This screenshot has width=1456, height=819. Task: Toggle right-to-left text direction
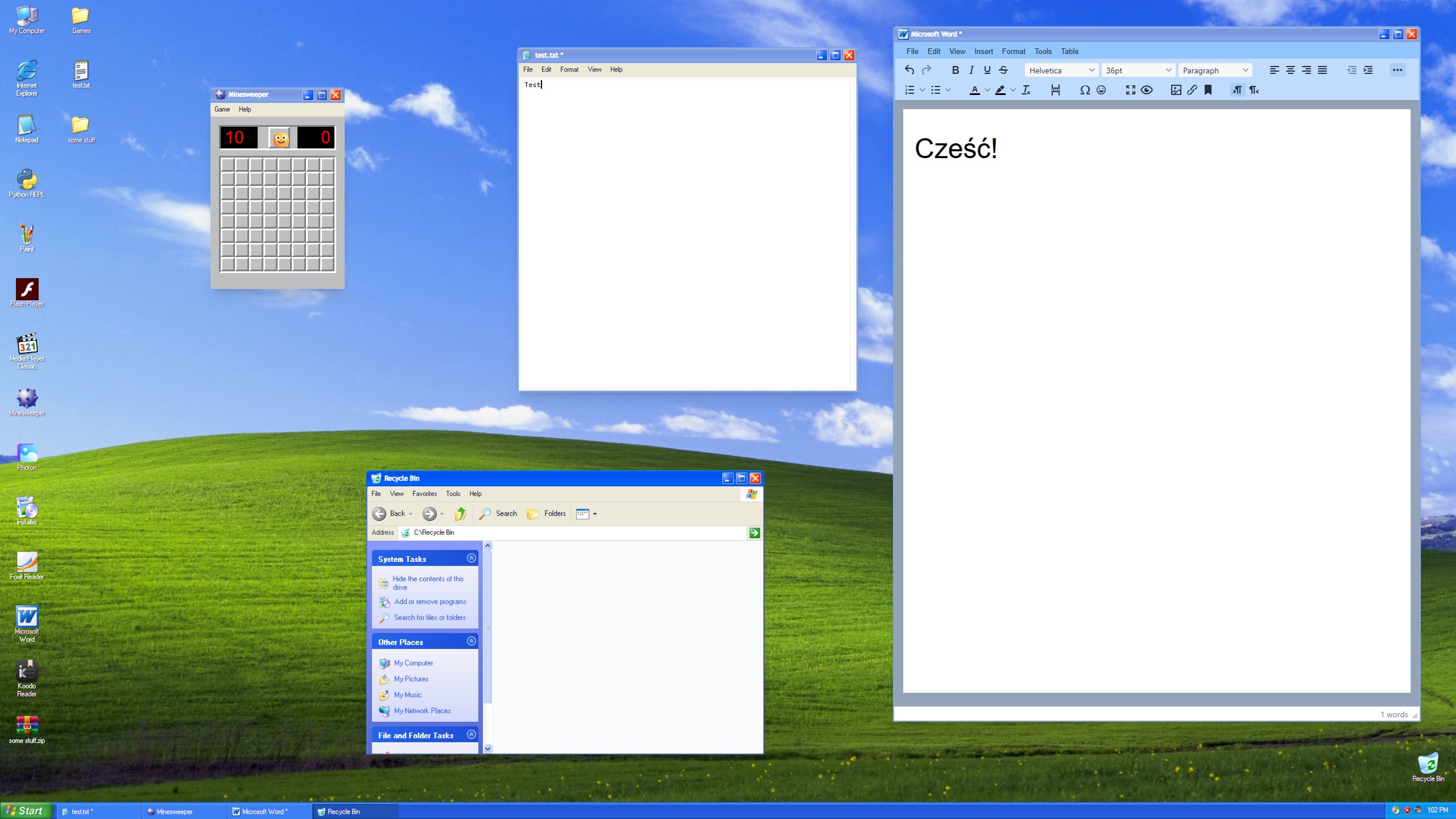point(1254,90)
